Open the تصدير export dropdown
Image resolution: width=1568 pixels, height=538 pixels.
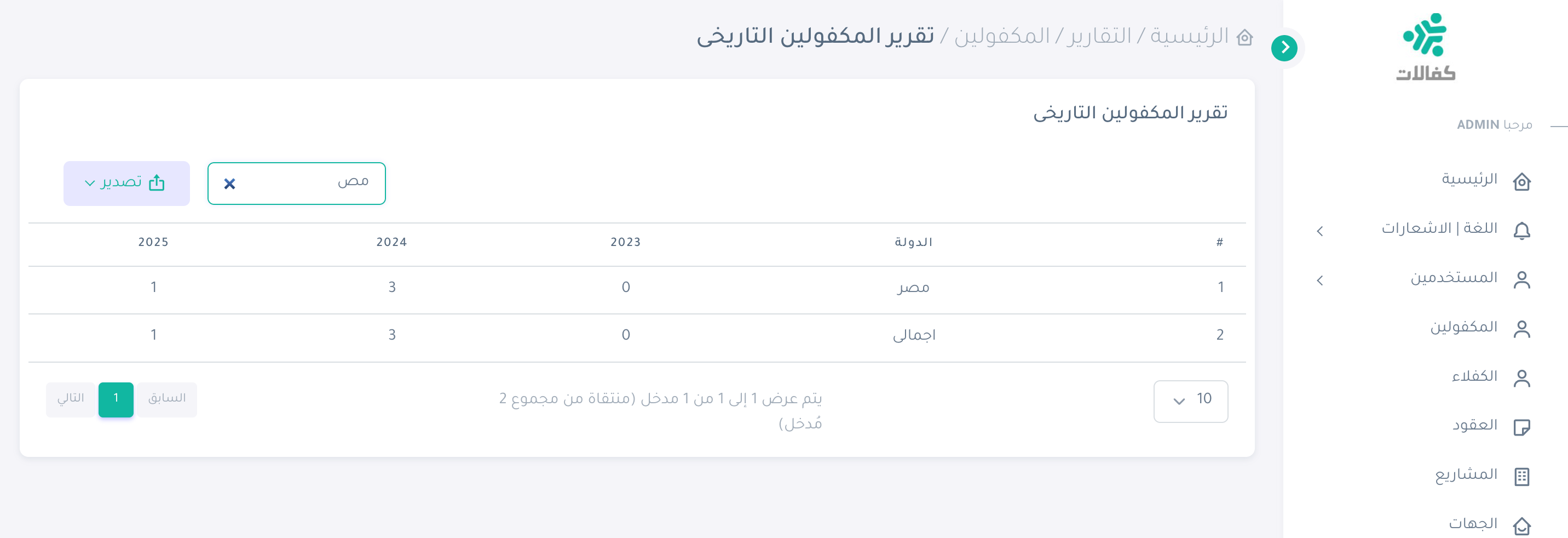click(x=126, y=183)
